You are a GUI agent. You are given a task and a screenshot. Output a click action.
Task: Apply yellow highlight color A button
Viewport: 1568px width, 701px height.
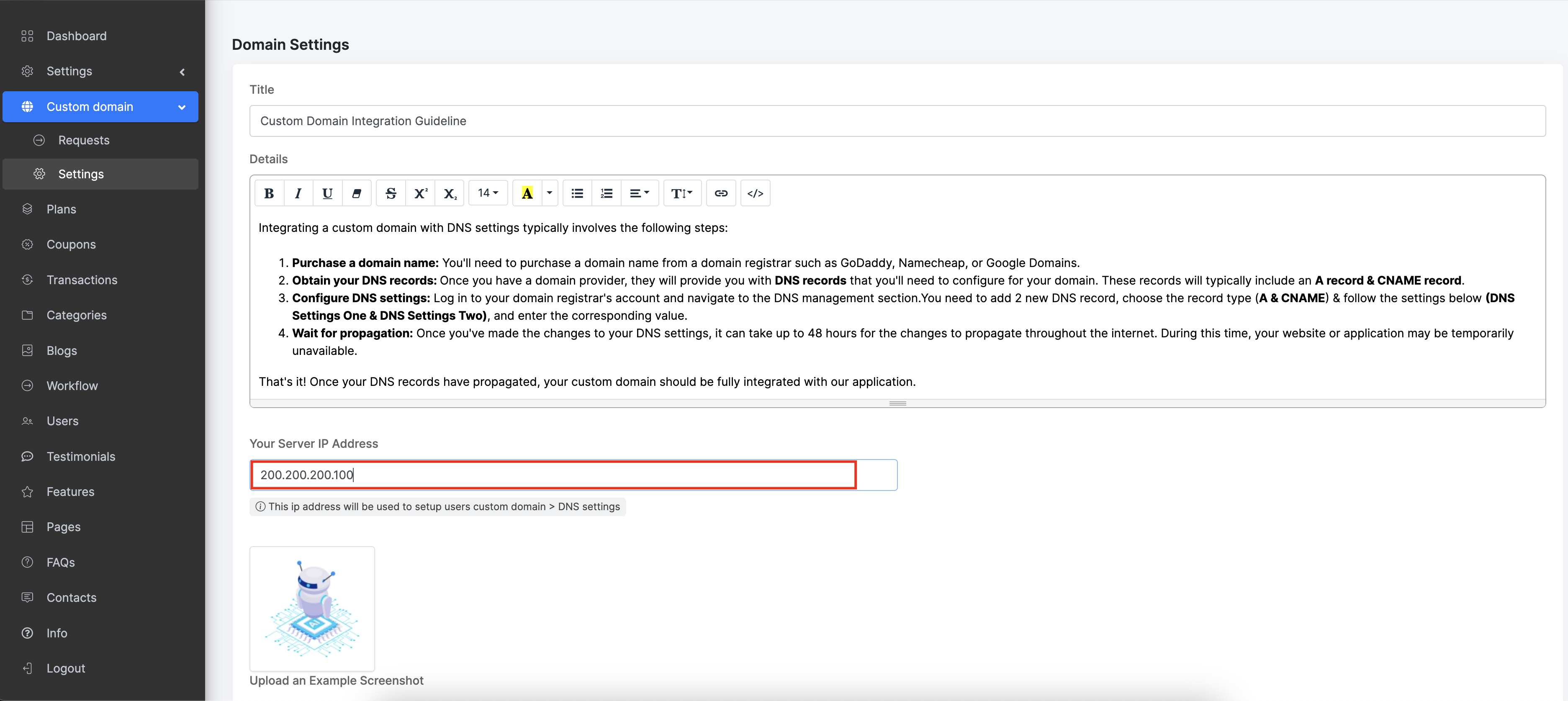pos(527,193)
